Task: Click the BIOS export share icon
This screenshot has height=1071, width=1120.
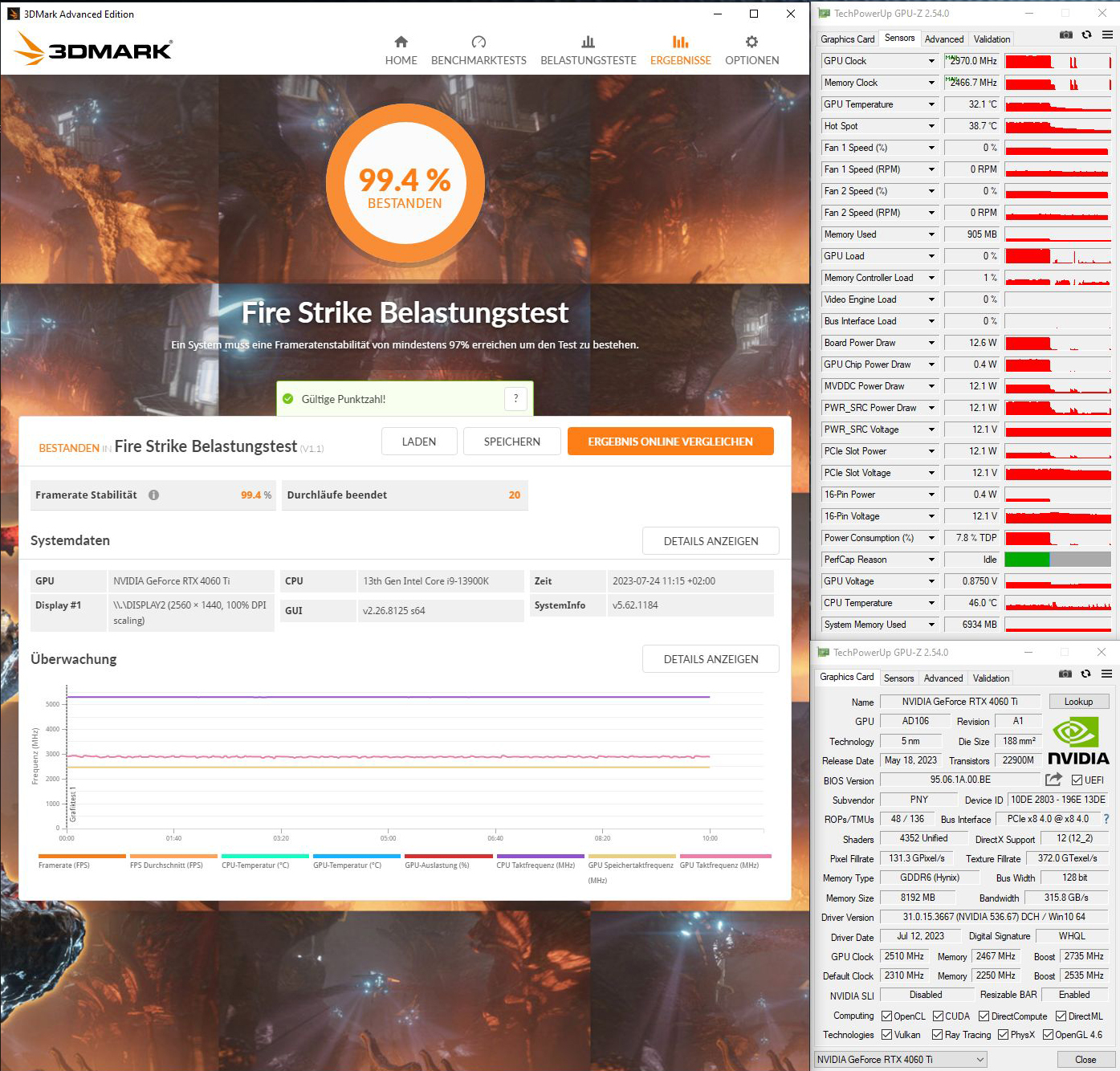Action: pos(1053,780)
